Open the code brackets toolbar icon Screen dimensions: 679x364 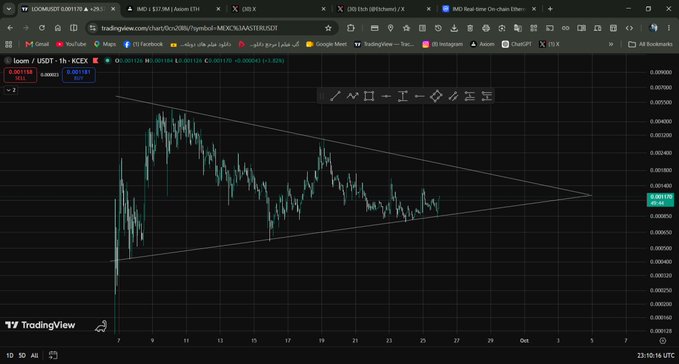629,28
